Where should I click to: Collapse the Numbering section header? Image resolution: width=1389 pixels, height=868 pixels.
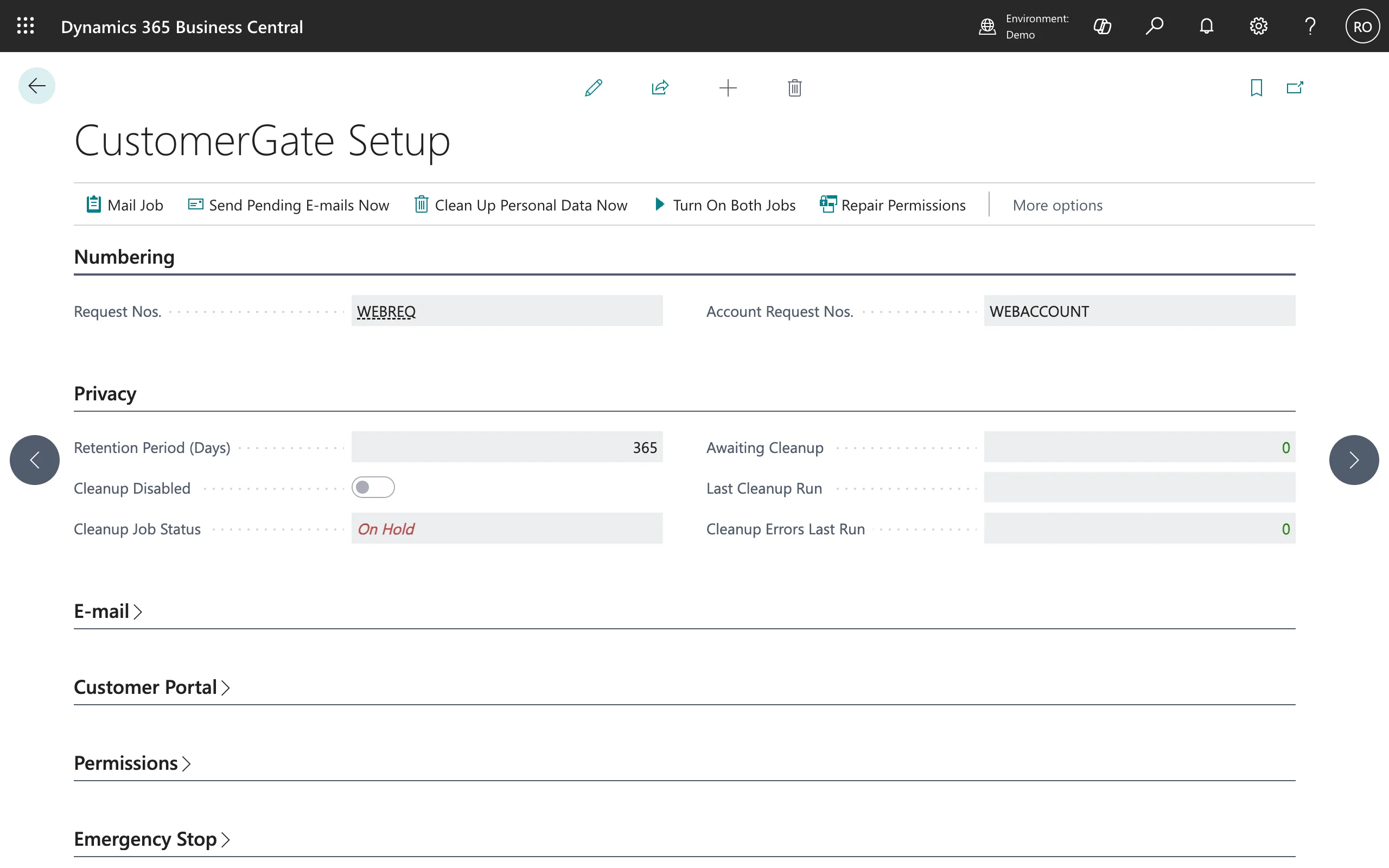coord(124,257)
